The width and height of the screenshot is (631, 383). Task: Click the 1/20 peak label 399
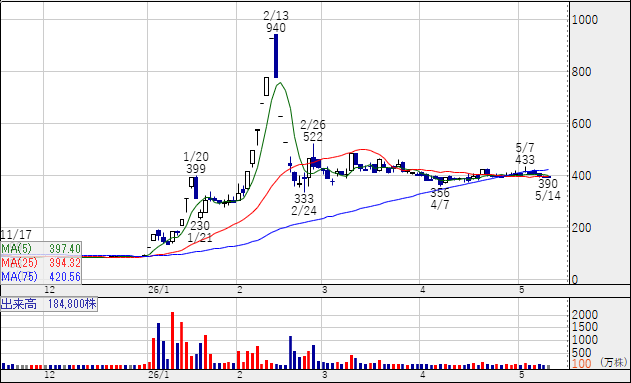196,169
